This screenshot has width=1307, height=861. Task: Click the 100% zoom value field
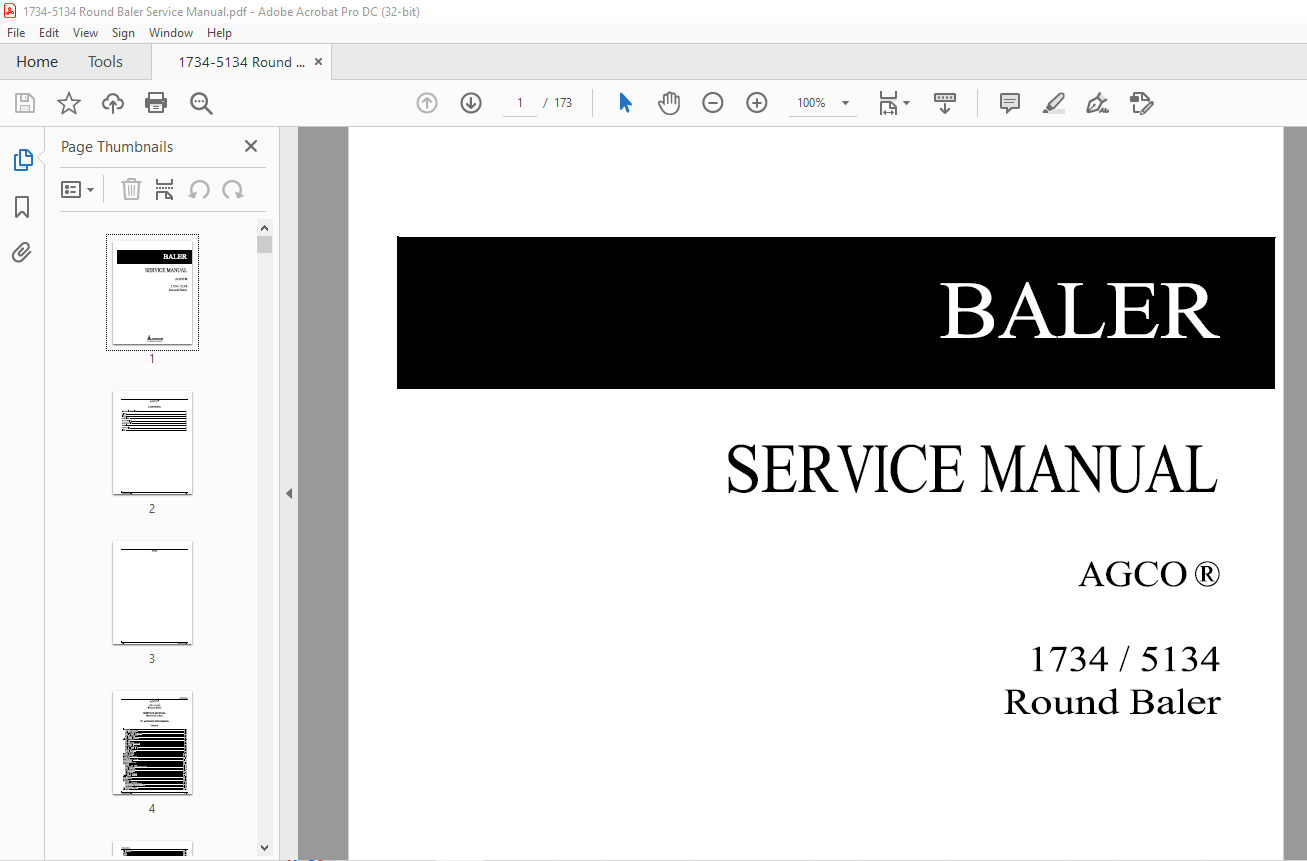[811, 103]
